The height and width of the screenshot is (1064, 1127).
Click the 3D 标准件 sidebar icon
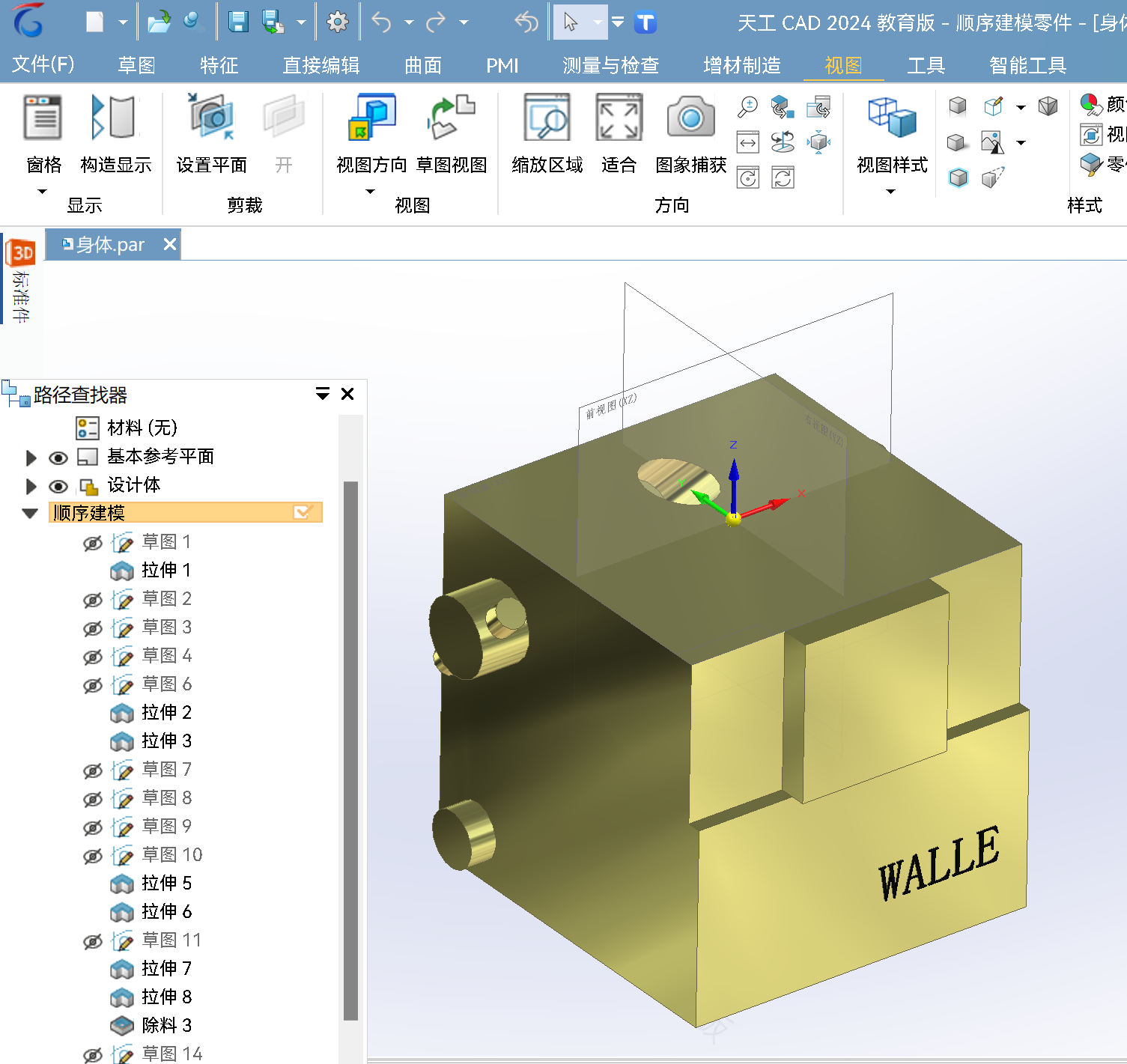coord(21,253)
